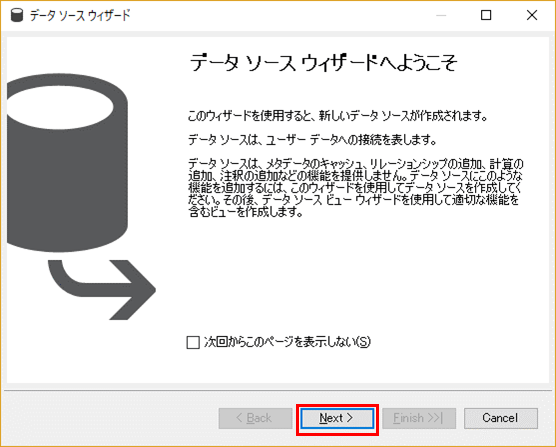Click the sentence about ユーザー データへの接続

[312, 140]
